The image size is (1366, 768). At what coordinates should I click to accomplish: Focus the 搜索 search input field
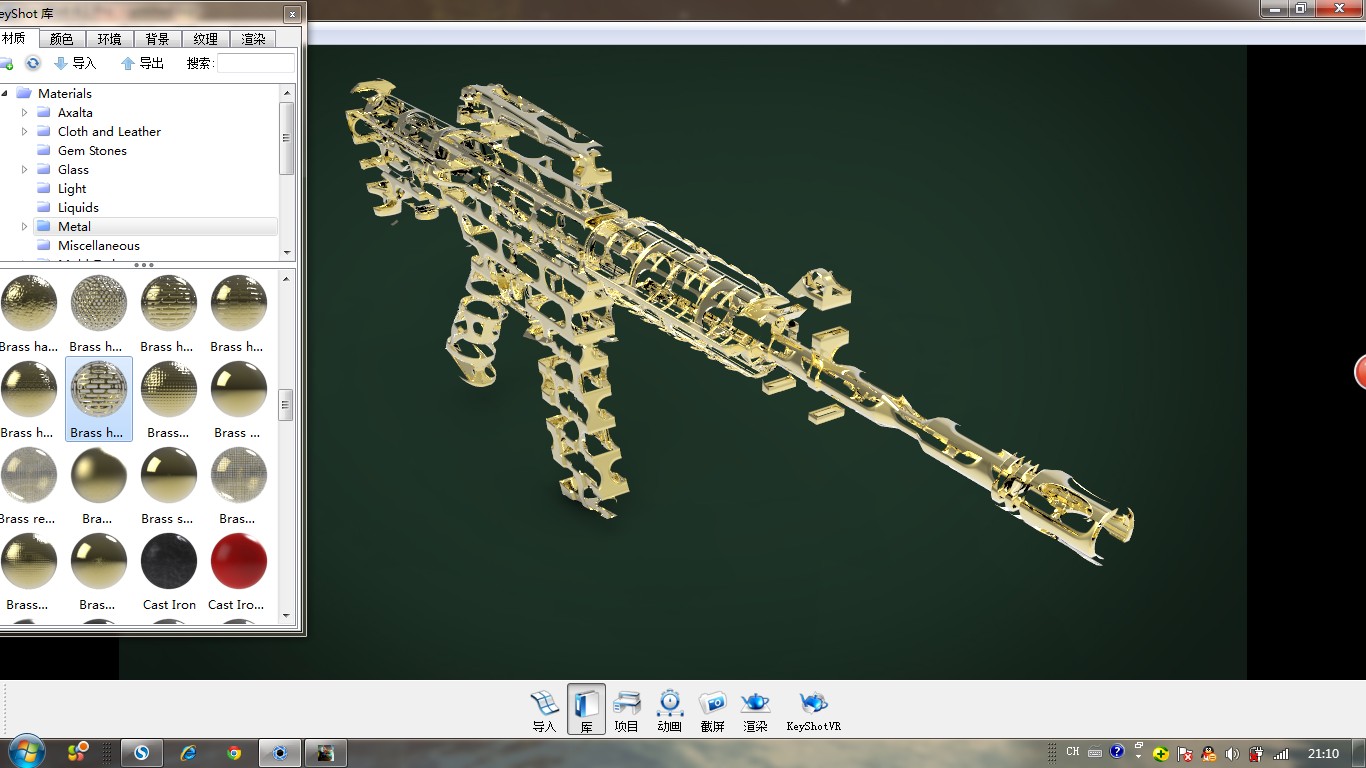tap(256, 63)
